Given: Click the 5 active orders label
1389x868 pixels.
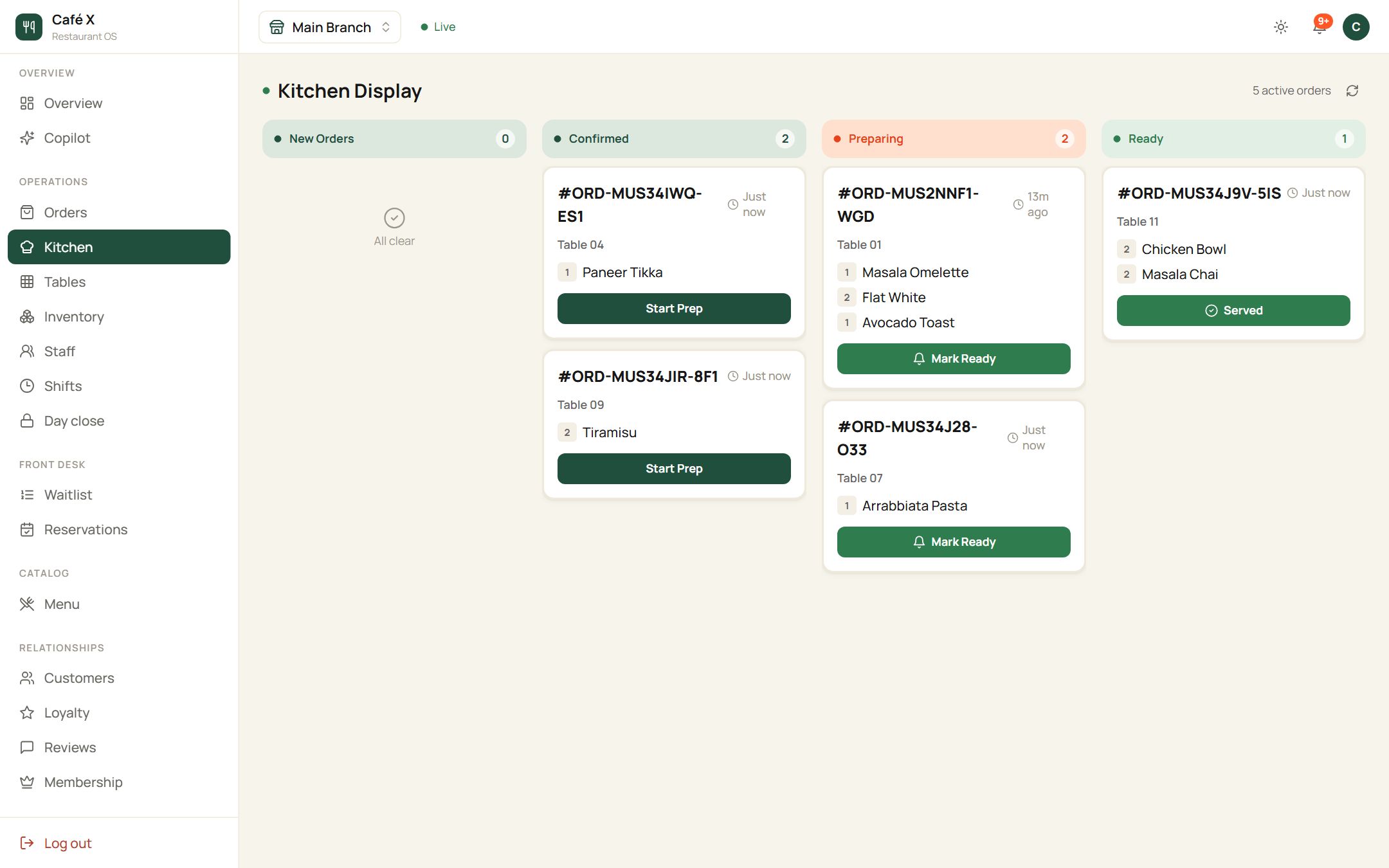Looking at the screenshot, I should [x=1291, y=91].
